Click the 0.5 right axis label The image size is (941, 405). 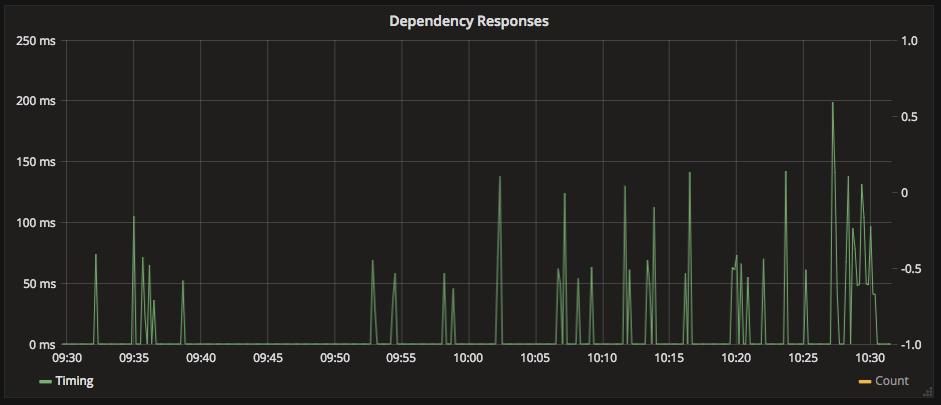(909, 116)
